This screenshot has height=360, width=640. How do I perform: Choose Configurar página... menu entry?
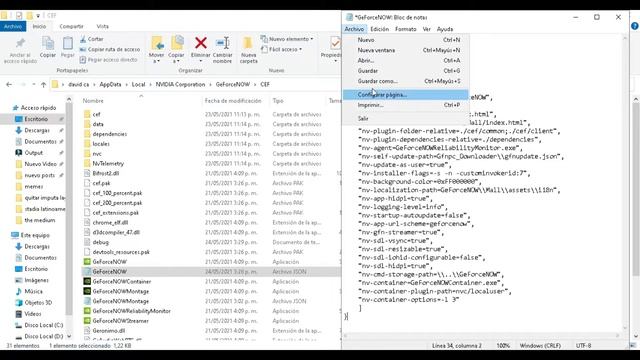(406, 95)
